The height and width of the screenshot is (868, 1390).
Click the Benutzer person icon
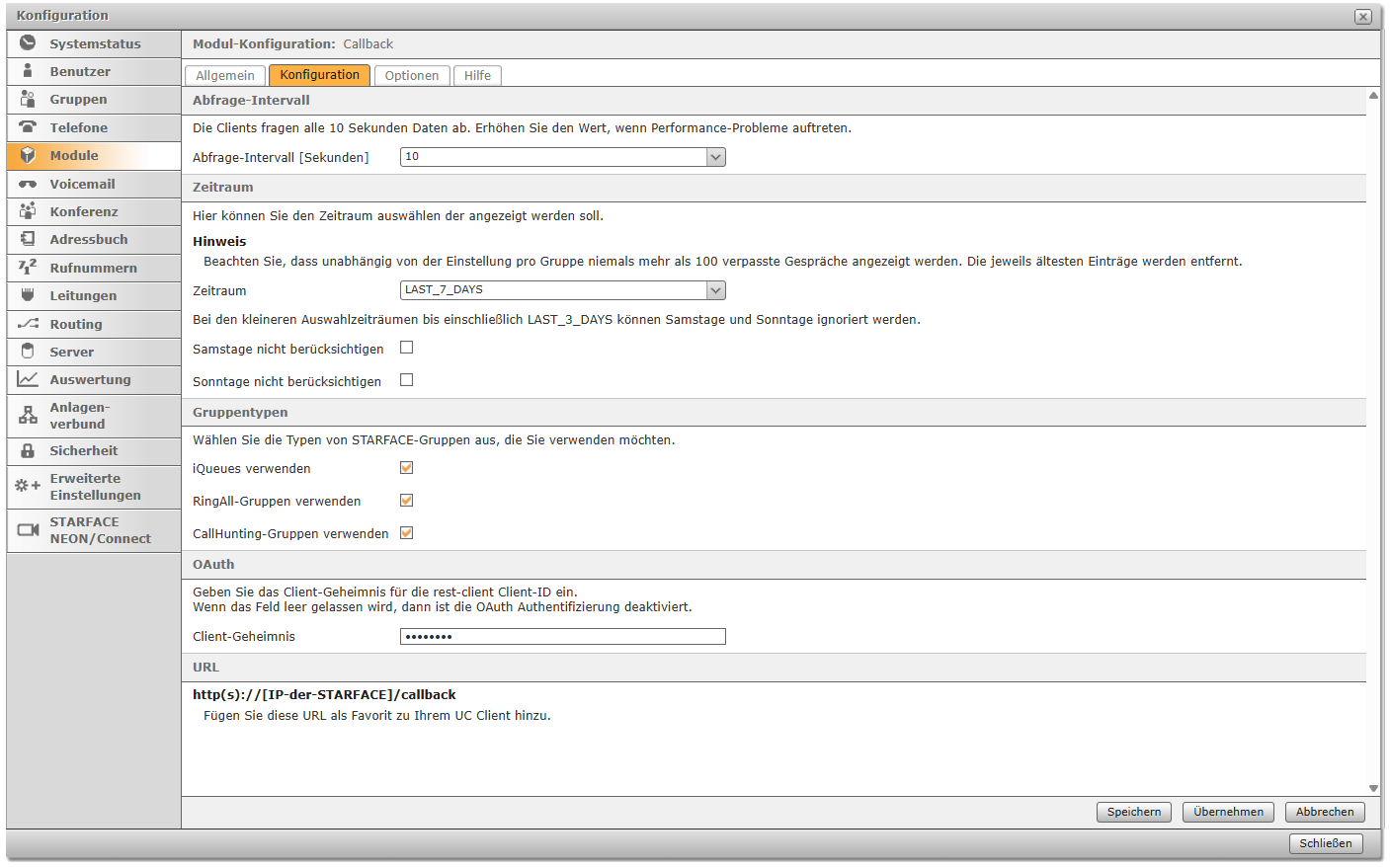(x=28, y=71)
